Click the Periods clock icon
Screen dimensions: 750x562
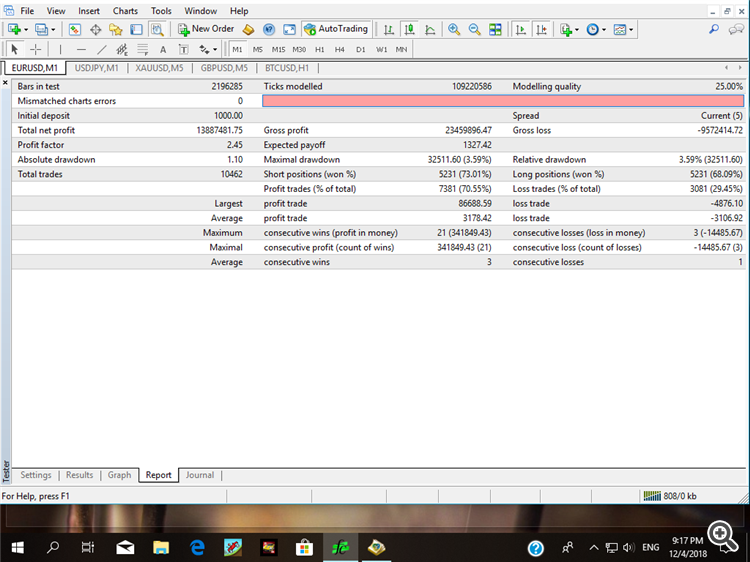(x=593, y=30)
